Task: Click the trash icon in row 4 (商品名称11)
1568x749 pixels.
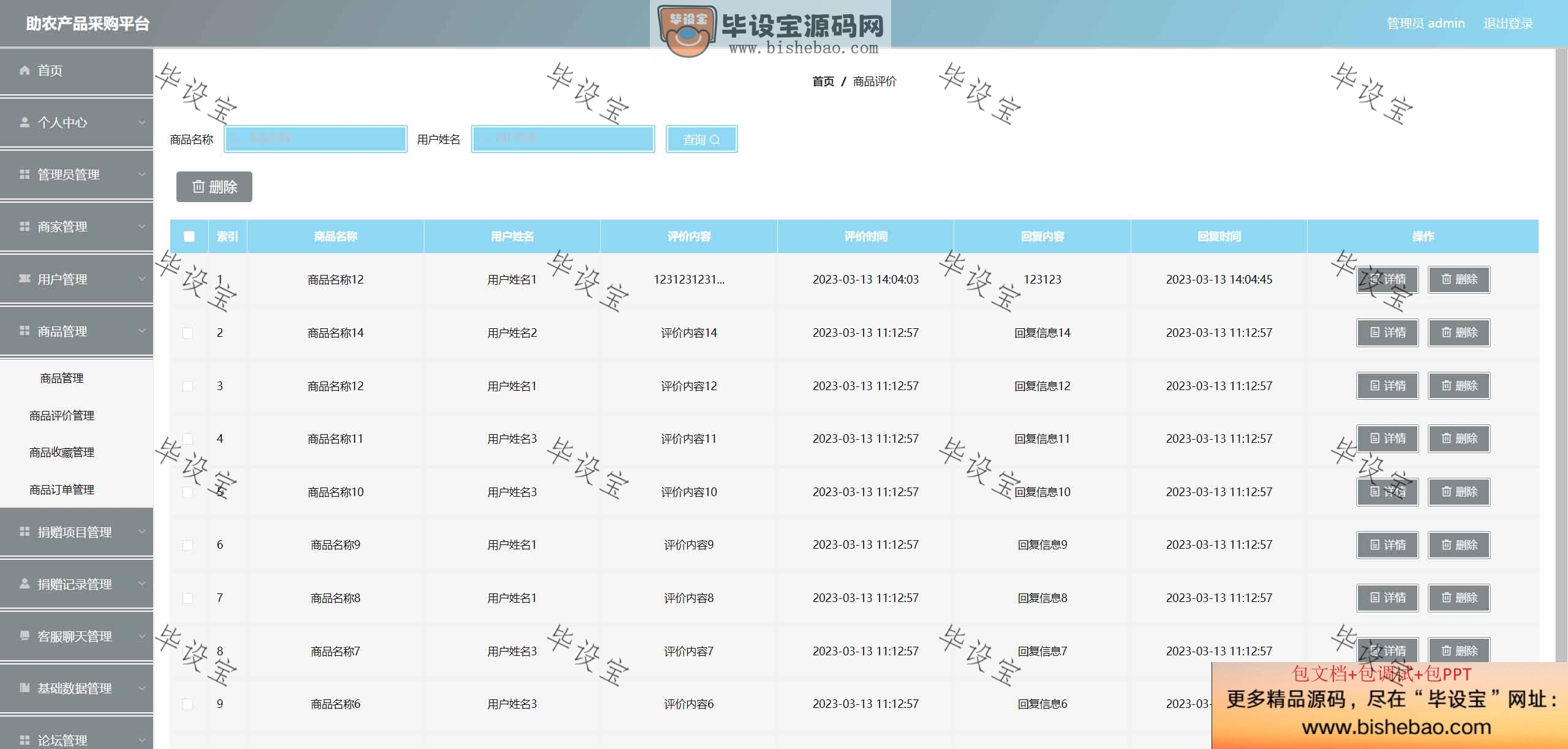Action: (1447, 438)
